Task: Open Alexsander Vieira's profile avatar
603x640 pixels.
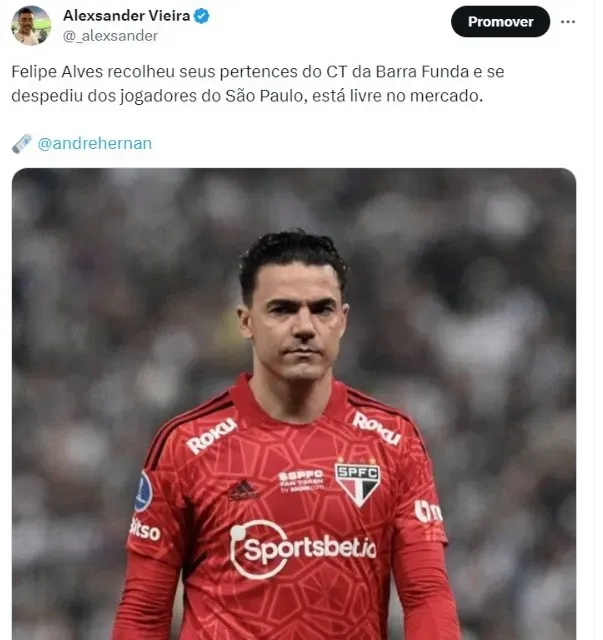Action: (31, 25)
